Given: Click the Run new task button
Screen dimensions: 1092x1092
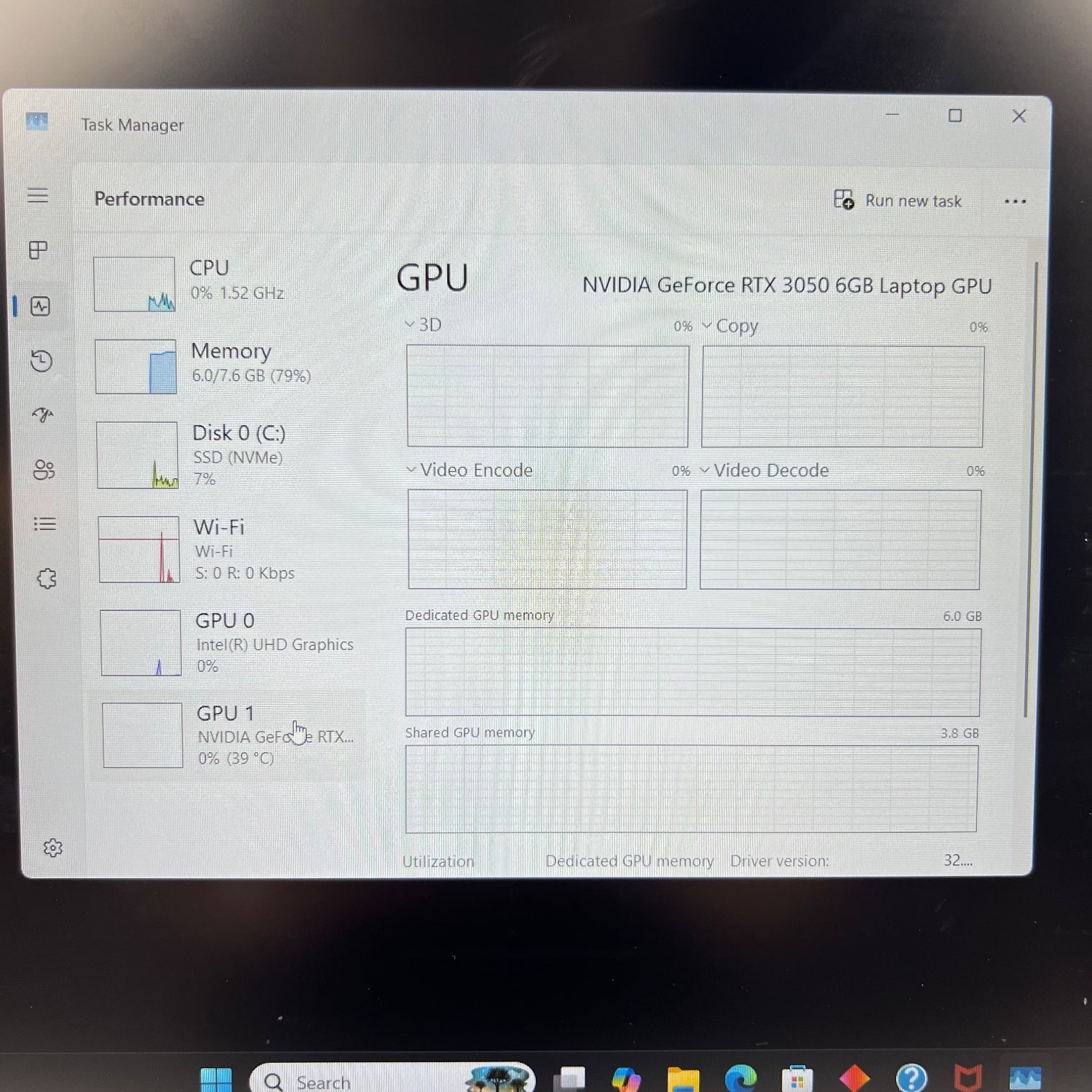Looking at the screenshot, I should [x=898, y=200].
